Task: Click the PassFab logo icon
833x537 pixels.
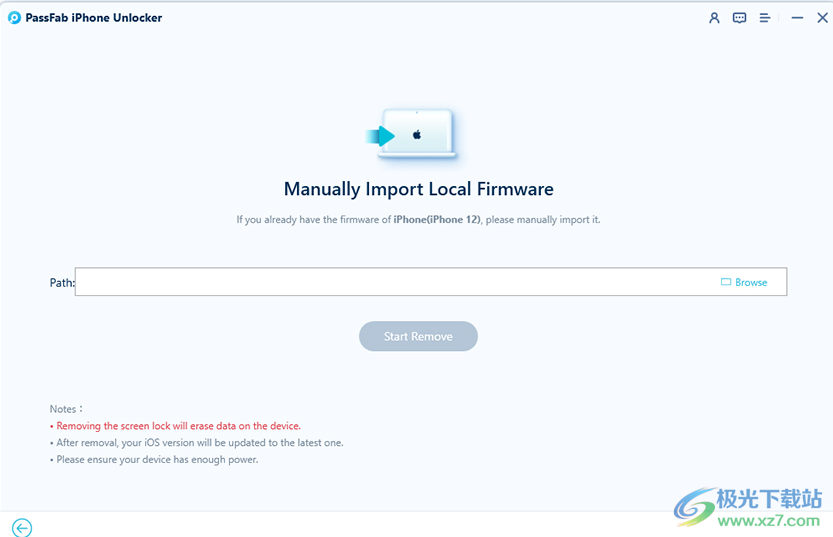Action: [14, 18]
